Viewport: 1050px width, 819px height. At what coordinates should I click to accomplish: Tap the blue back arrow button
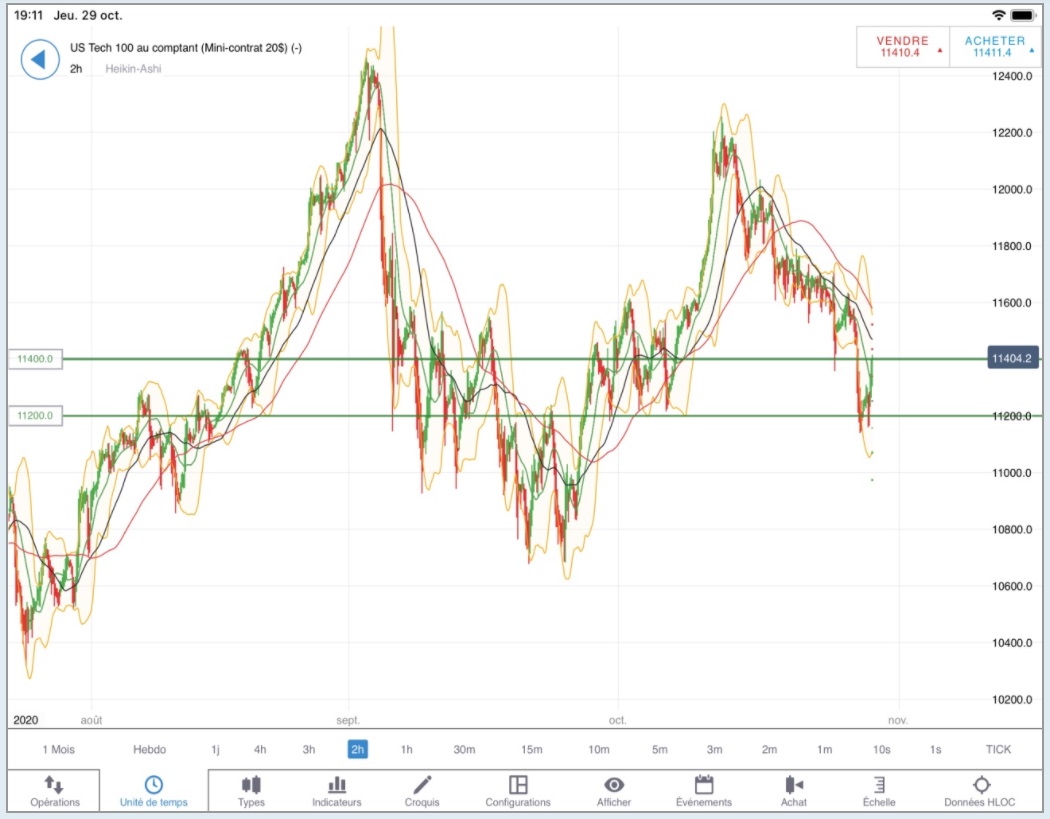coord(40,60)
